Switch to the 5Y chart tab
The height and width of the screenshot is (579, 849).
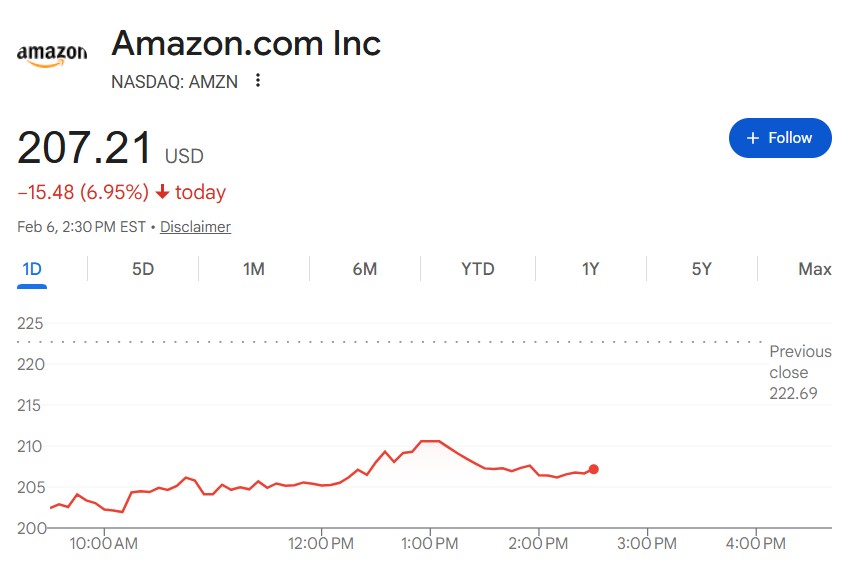[x=702, y=269]
